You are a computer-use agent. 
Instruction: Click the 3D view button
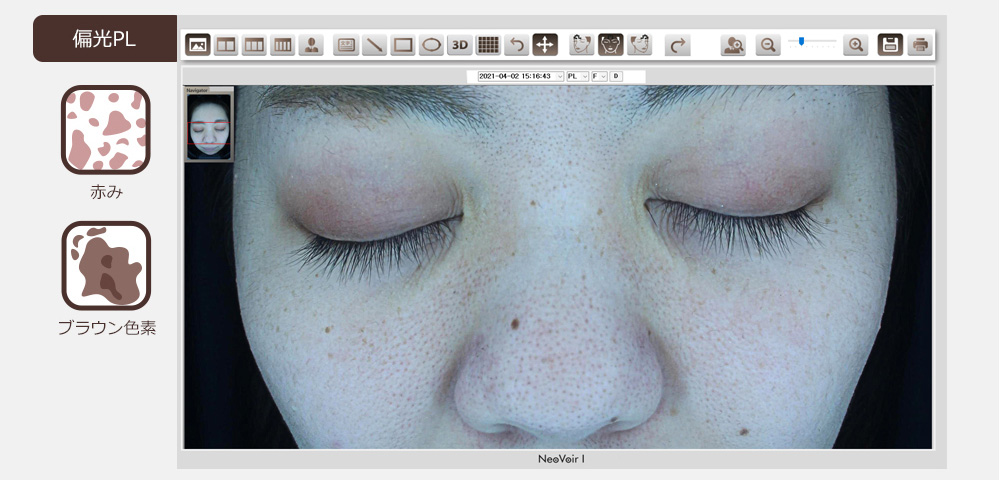459,45
